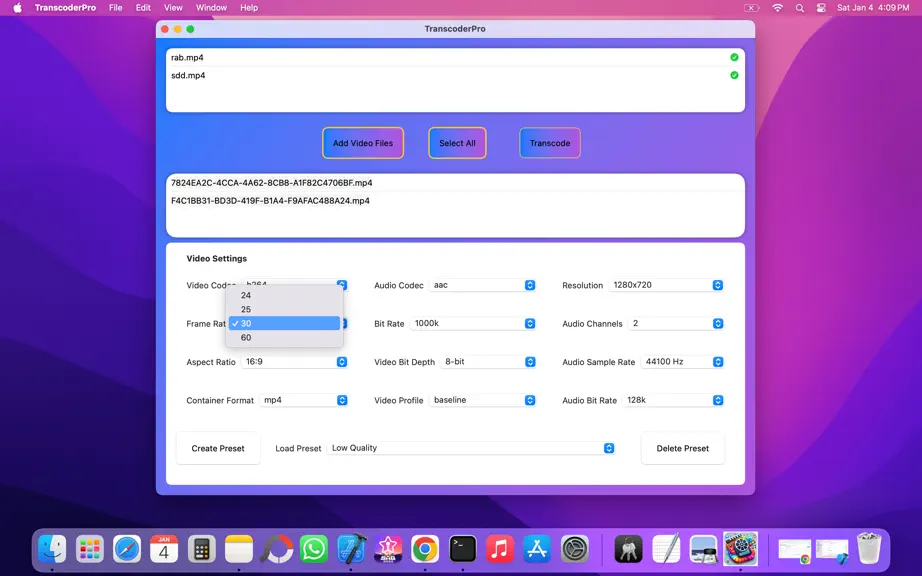Open the Apple menu
The image size is (922, 576).
17,8
